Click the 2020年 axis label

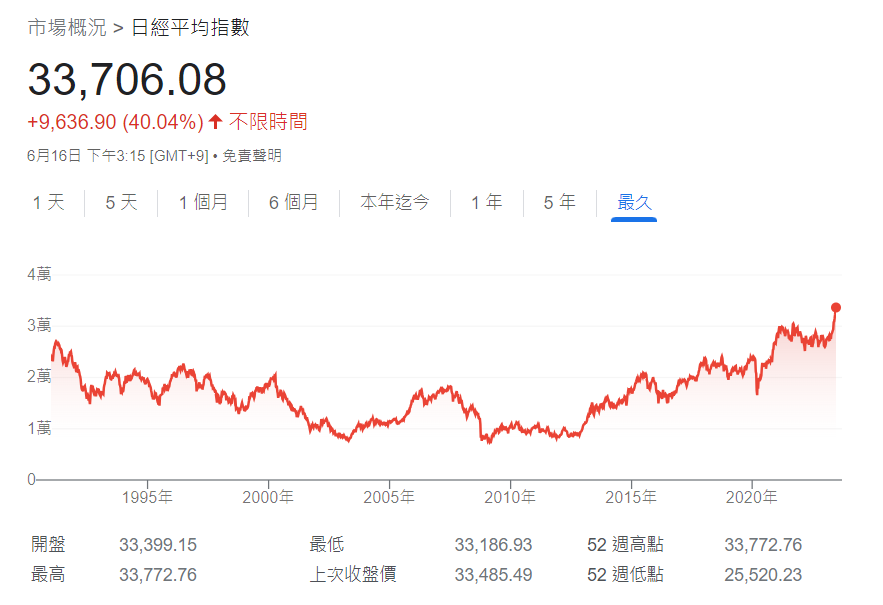(752, 497)
